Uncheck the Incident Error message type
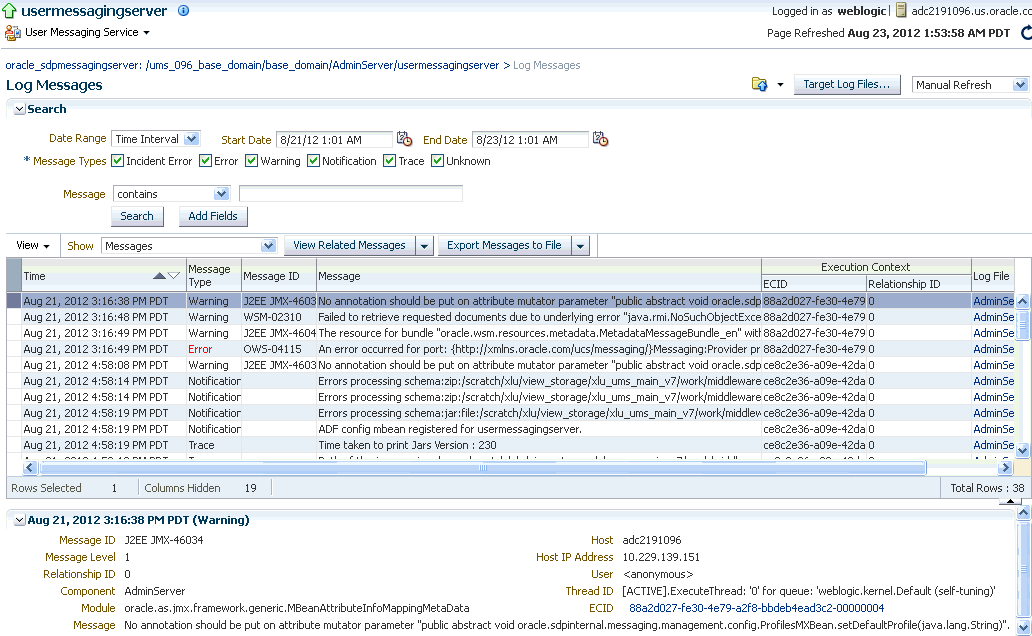The image size is (1032, 636). click(118, 161)
